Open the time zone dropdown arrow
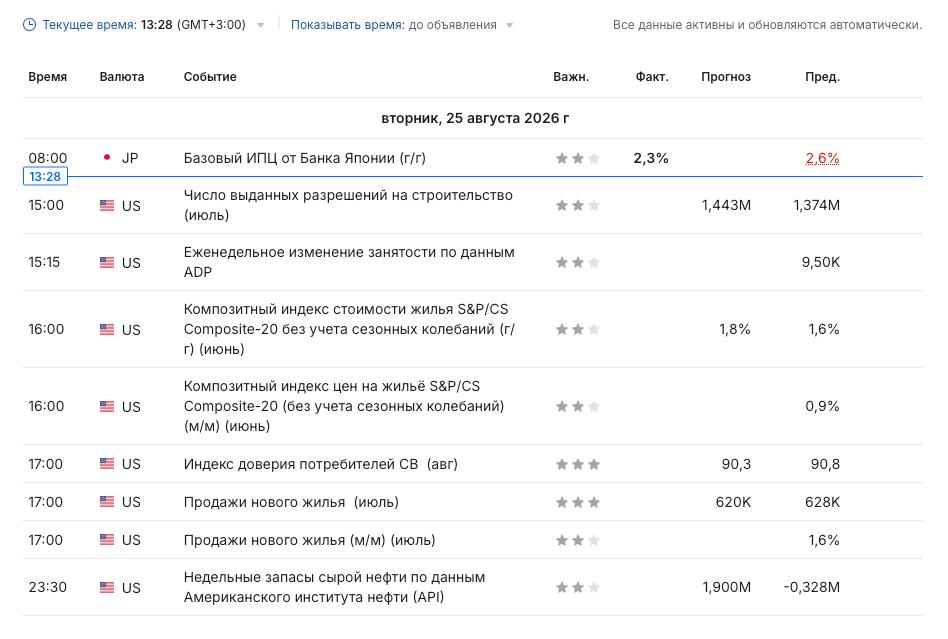This screenshot has width=948, height=639. point(261,25)
